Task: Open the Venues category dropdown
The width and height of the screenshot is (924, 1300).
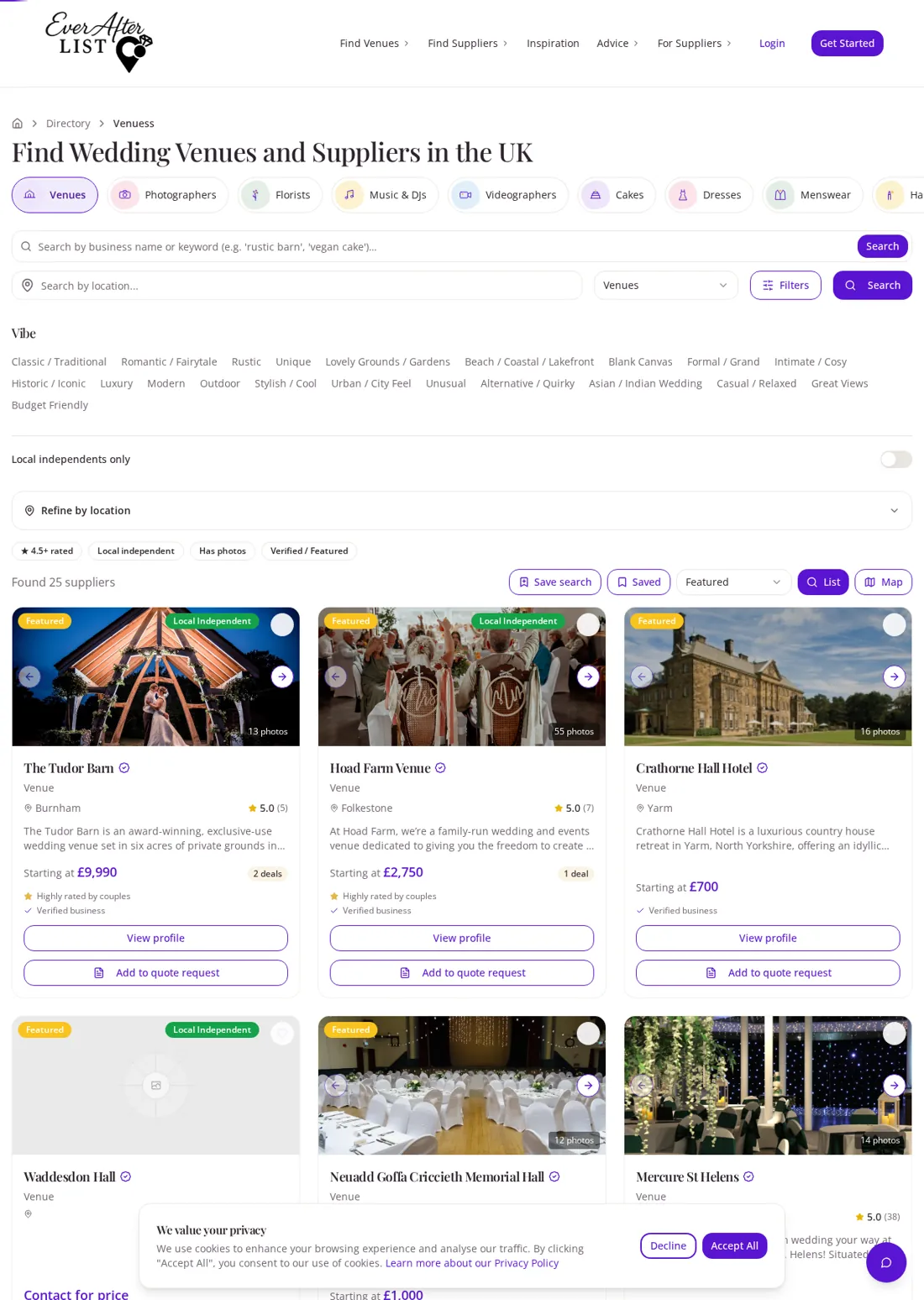Action: [x=665, y=286]
